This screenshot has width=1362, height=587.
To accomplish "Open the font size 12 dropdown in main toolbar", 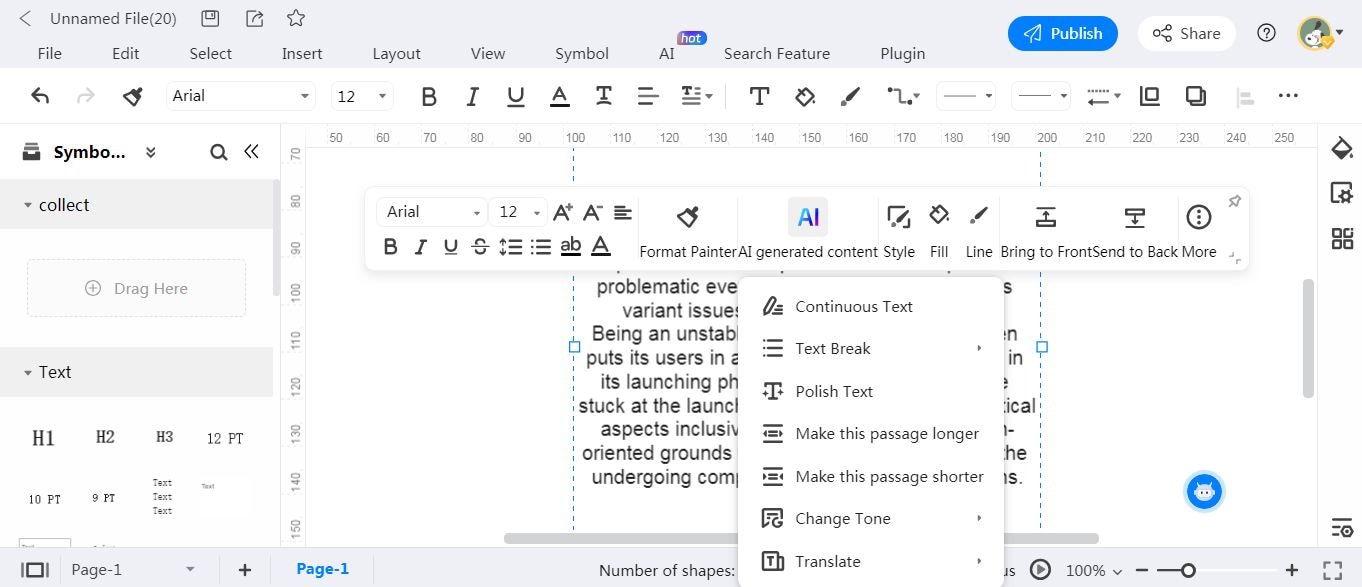I will [362, 96].
